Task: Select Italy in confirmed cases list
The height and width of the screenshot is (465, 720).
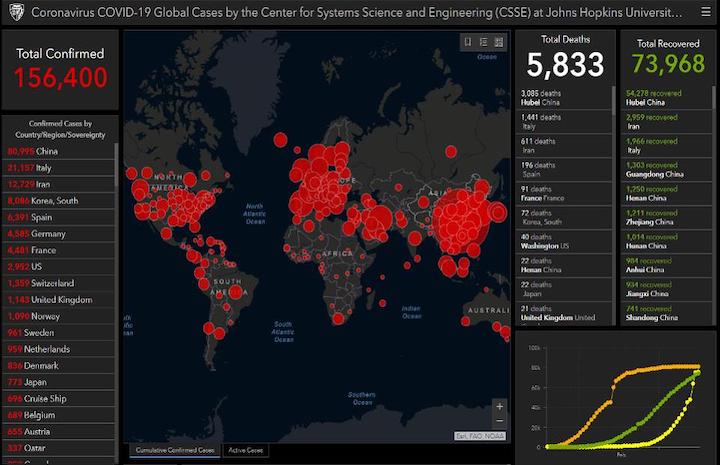Action: tap(58, 168)
